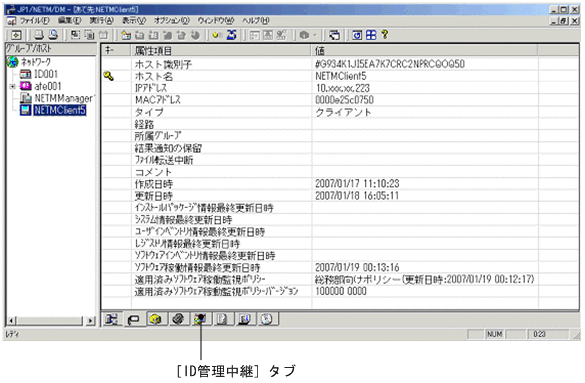Select the ホスト名 attribute label
The image size is (585, 383).
coord(154,76)
